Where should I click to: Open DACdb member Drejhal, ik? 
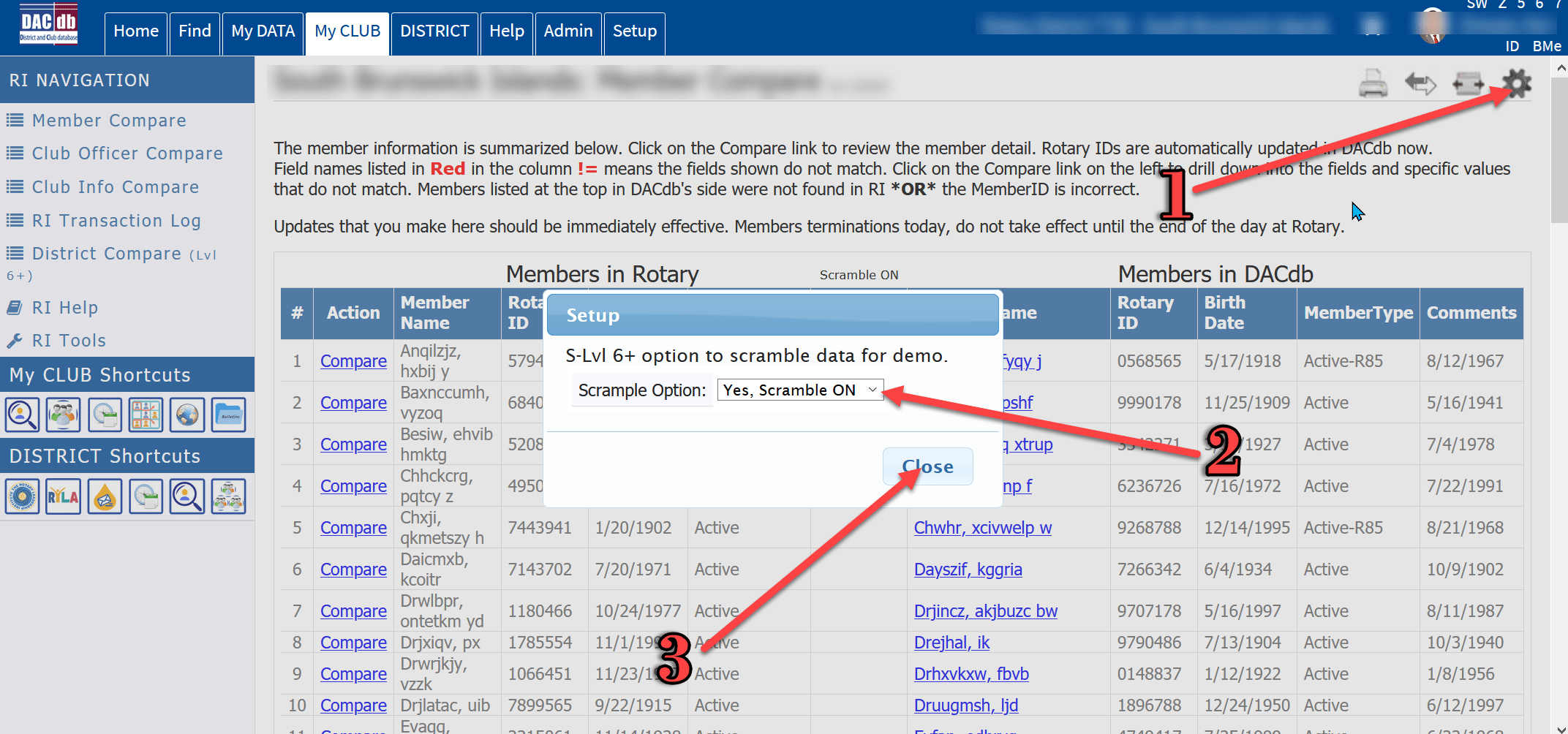pos(951,643)
